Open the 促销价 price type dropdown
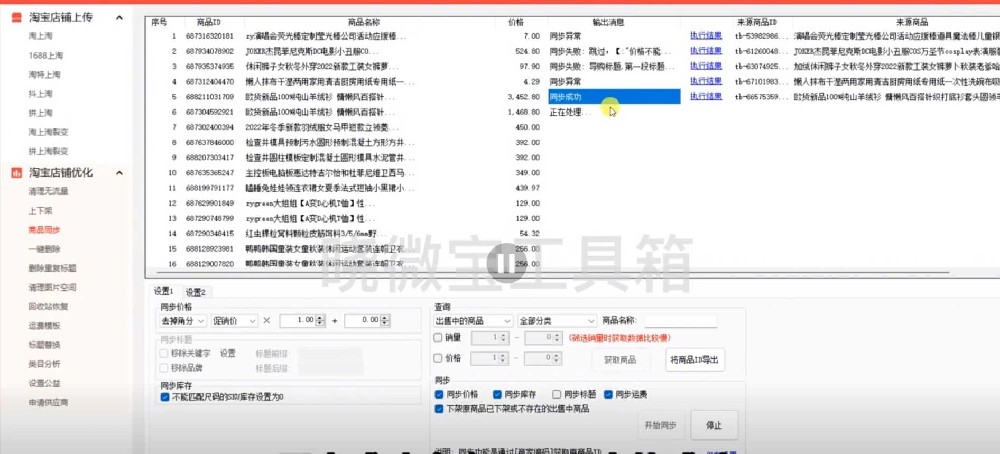 (x=235, y=321)
